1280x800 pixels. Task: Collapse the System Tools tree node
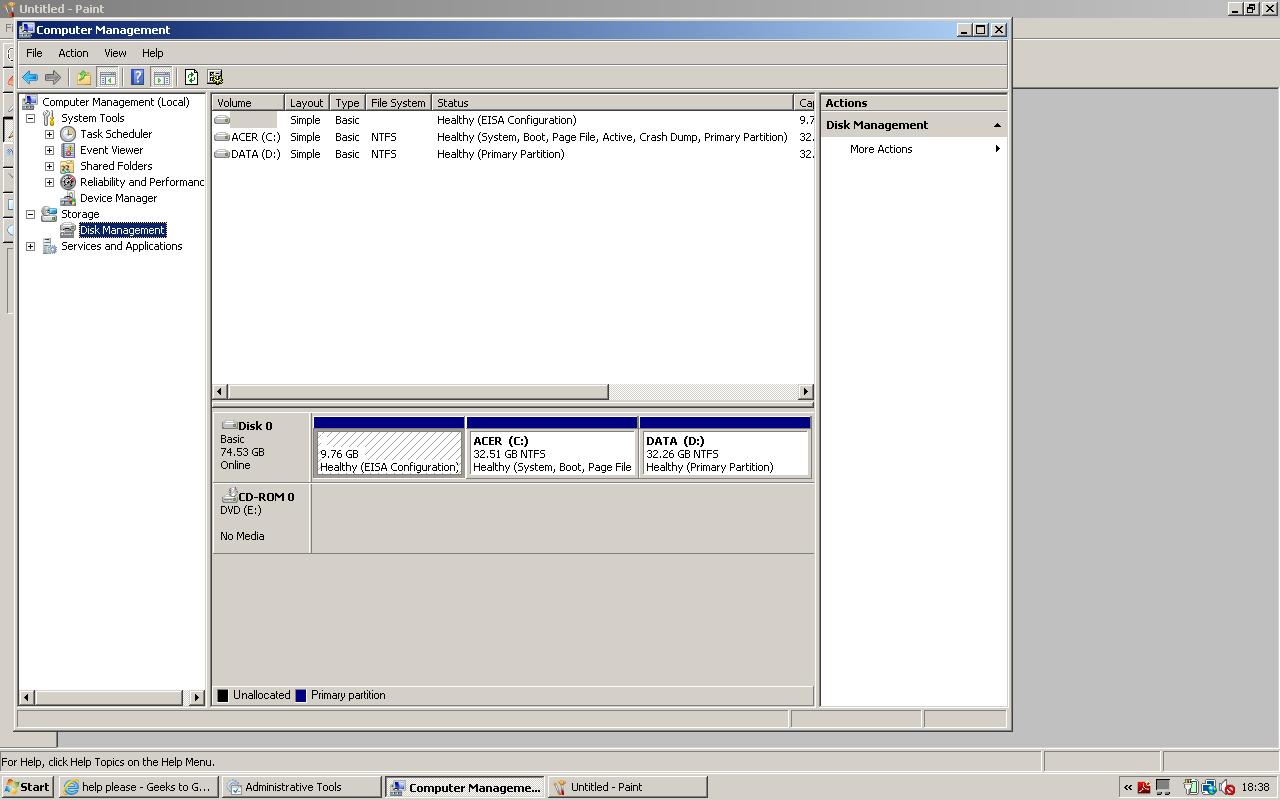click(30, 118)
